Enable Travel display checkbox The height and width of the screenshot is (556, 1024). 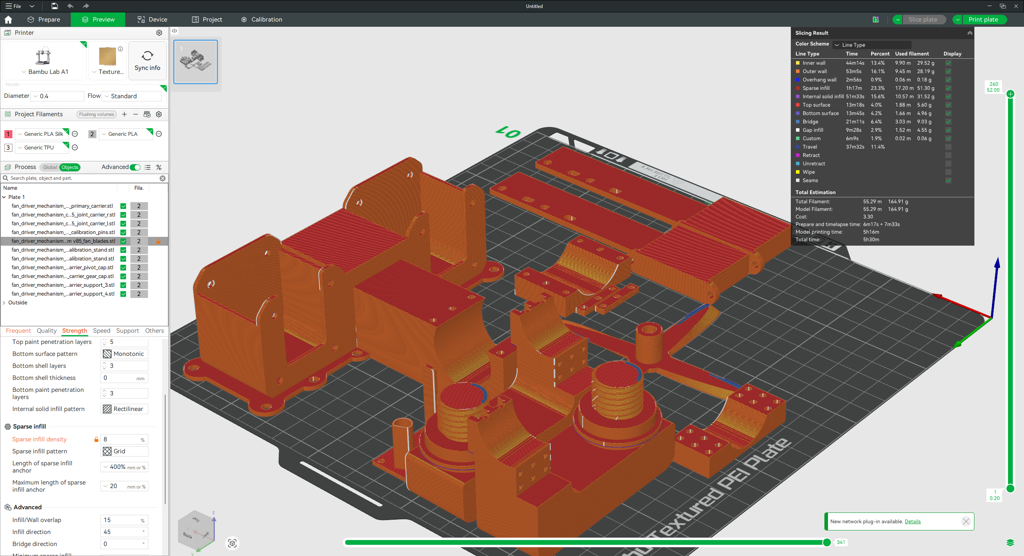(x=948, y=147)
